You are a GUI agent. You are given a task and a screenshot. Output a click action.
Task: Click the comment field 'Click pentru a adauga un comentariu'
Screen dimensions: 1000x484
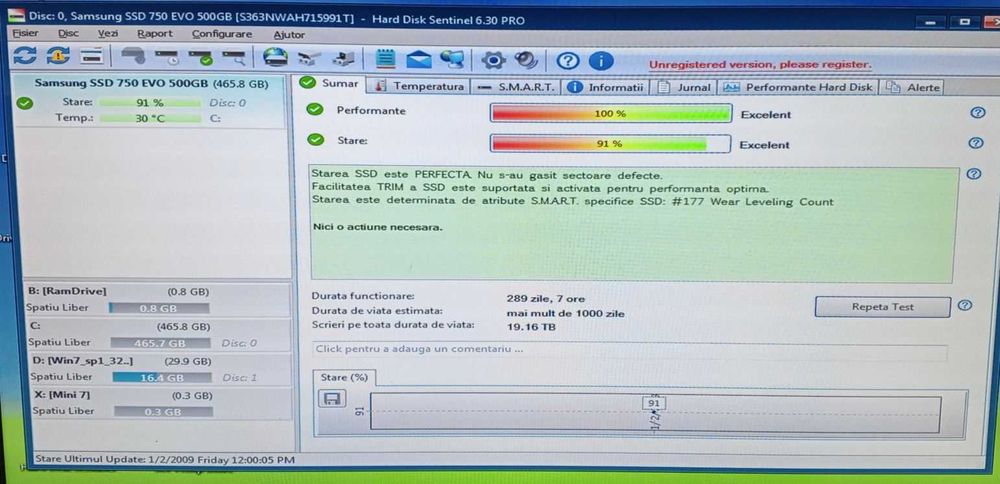tap(629, 349)
